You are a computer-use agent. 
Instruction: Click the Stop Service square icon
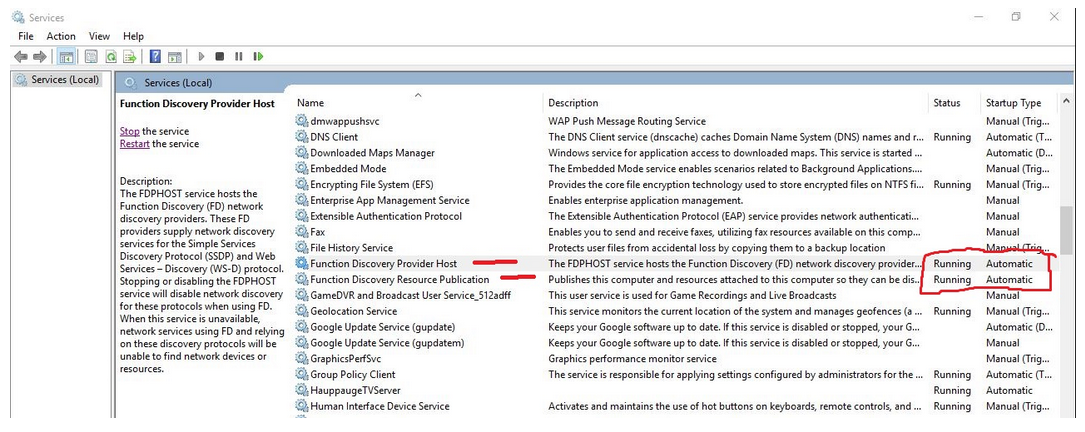(x=219, y=57)
